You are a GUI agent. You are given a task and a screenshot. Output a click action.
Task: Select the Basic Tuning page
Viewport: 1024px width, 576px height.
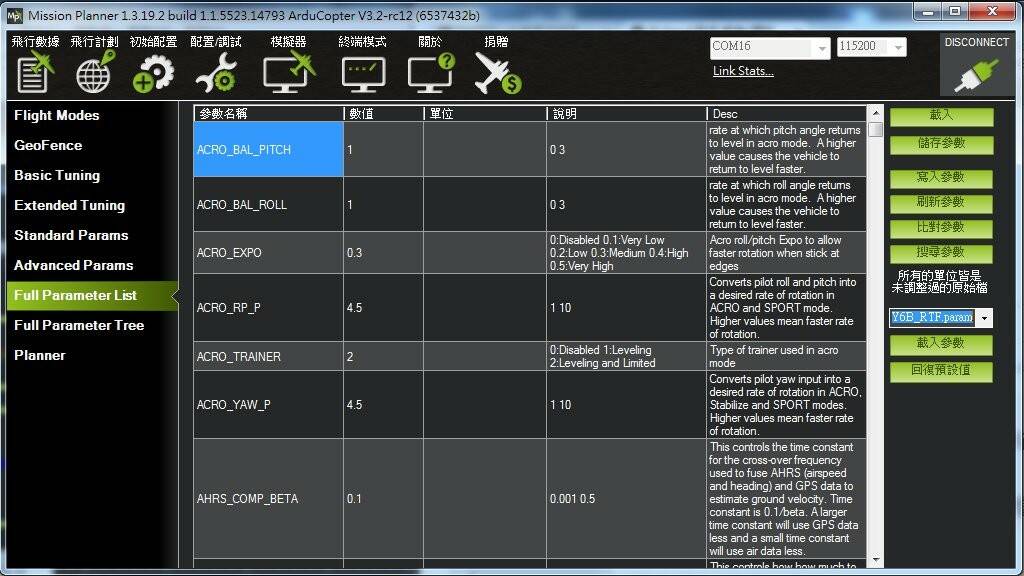(x=57, y=176)
